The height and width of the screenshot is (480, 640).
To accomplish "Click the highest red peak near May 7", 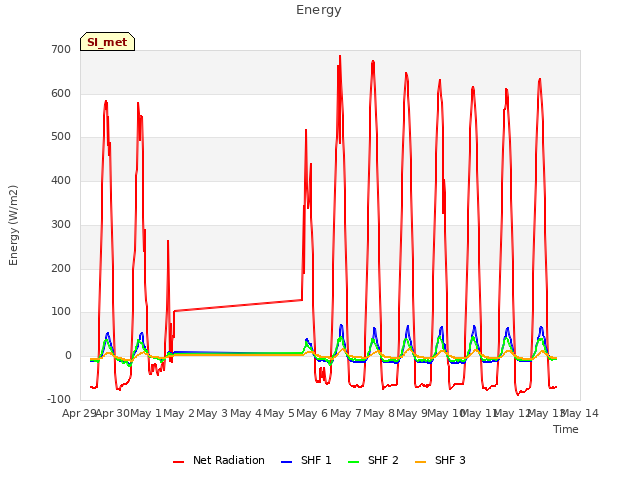I will [340, 57].
